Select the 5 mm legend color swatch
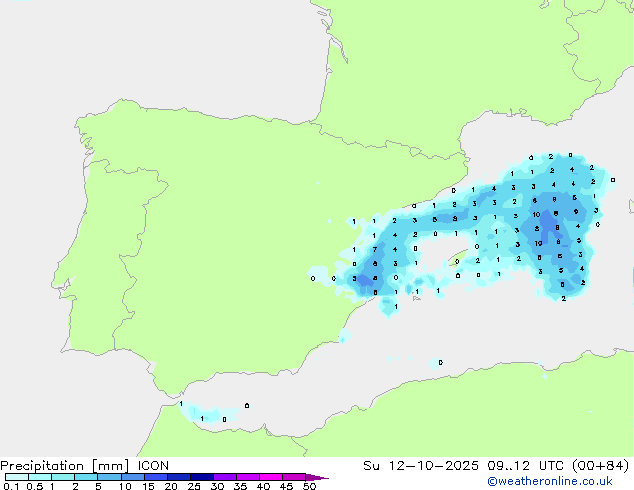This screenshot has height=490, width=634. [109, 477]
